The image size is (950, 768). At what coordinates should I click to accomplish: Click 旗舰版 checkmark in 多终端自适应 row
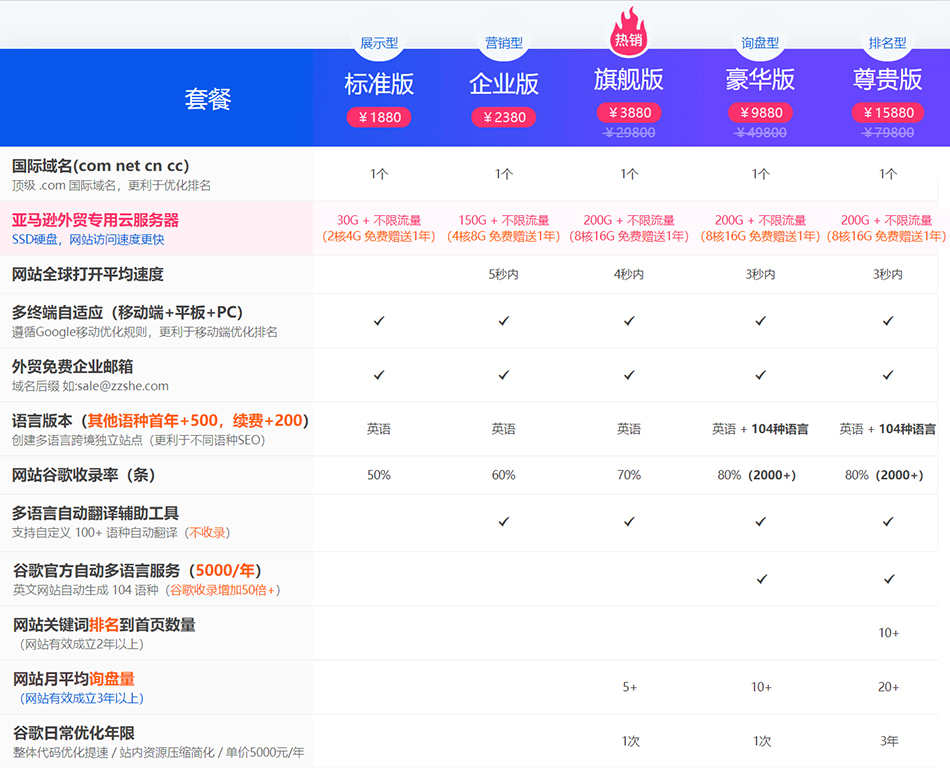629,320
